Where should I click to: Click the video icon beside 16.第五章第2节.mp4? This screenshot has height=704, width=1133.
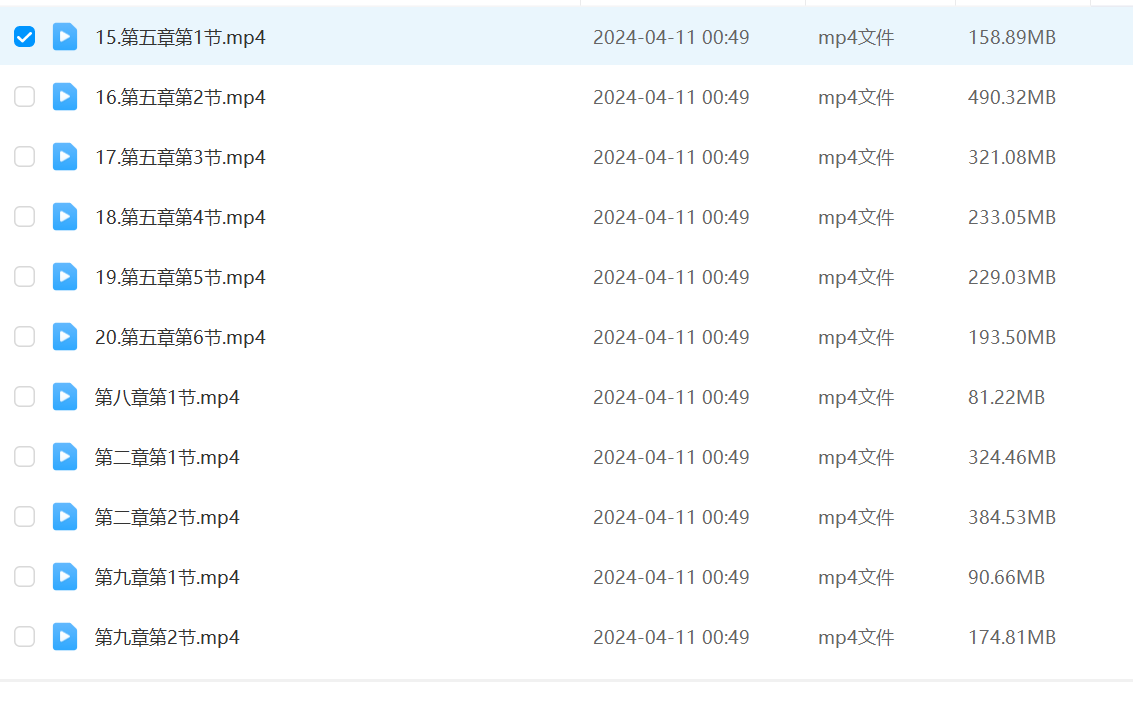coord(65,97)
